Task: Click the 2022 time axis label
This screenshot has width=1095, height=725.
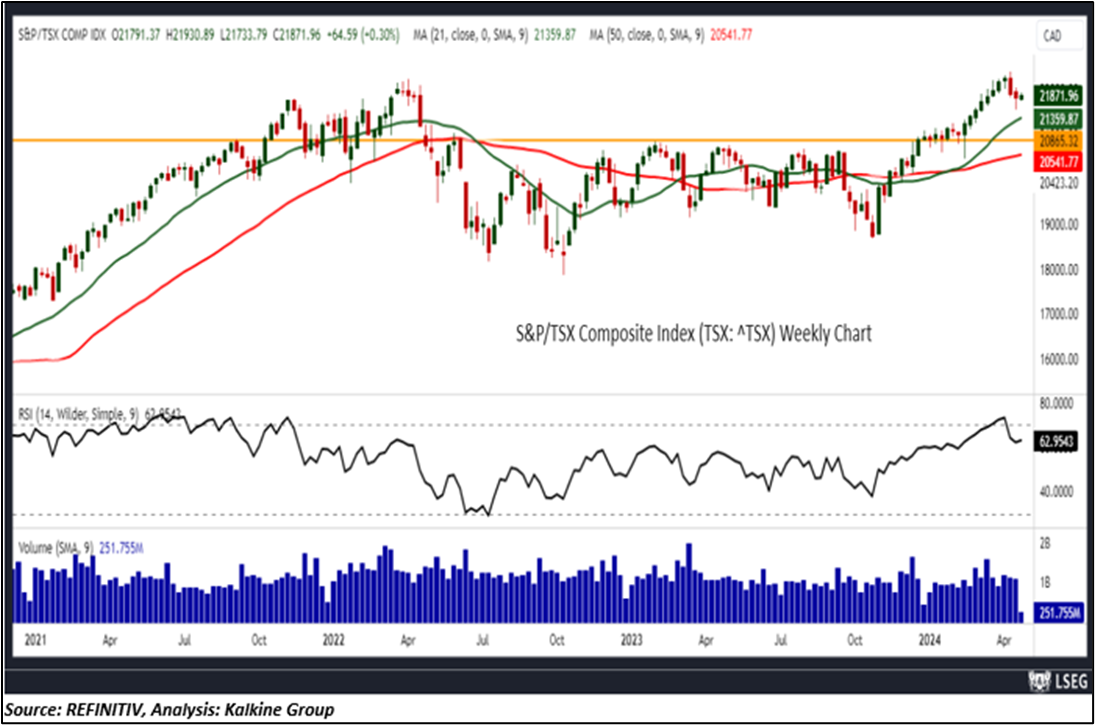Action: pos(333,640)
